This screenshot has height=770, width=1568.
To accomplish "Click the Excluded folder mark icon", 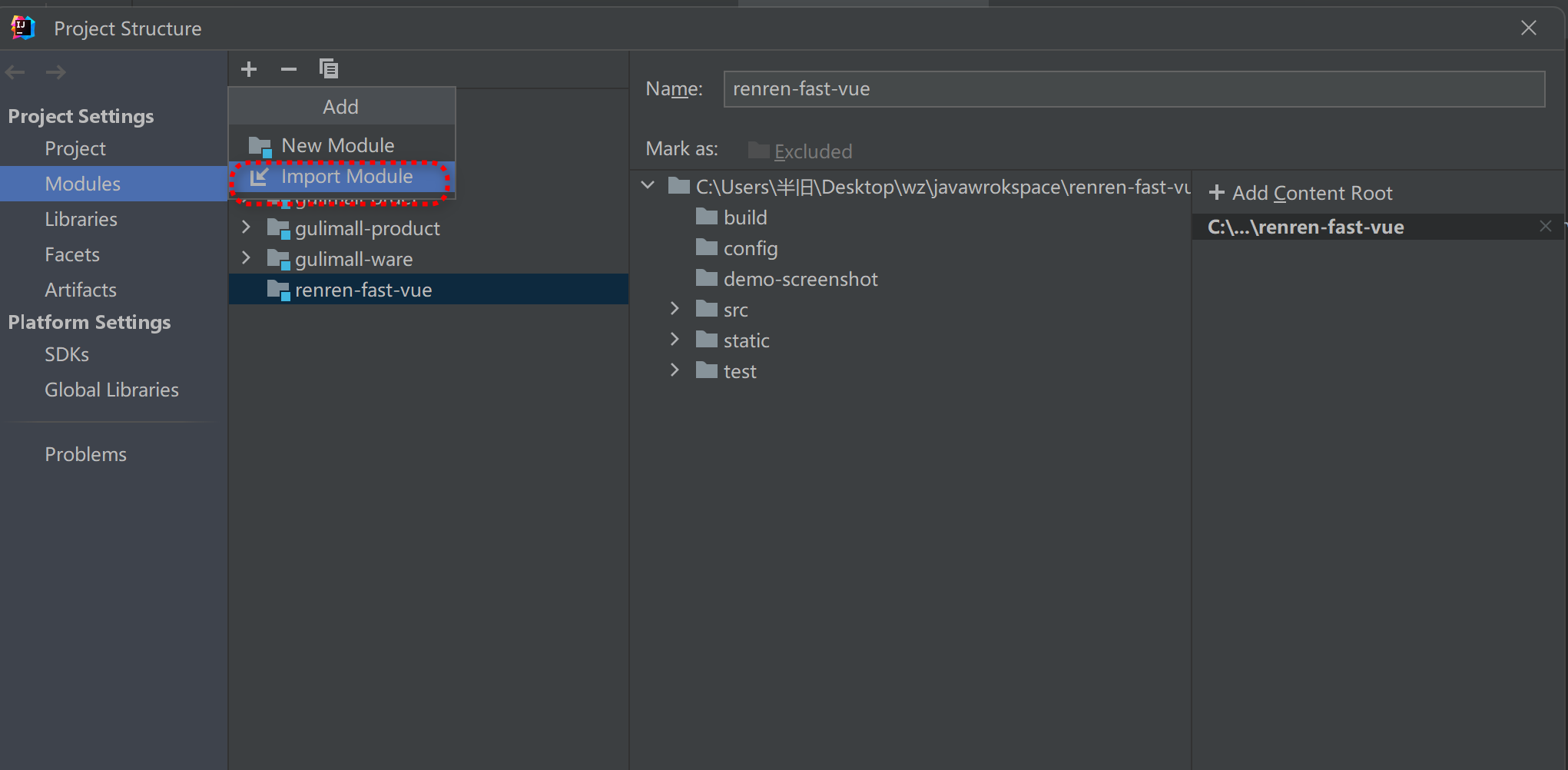I will pyautogui.click(x=759, y=150).
